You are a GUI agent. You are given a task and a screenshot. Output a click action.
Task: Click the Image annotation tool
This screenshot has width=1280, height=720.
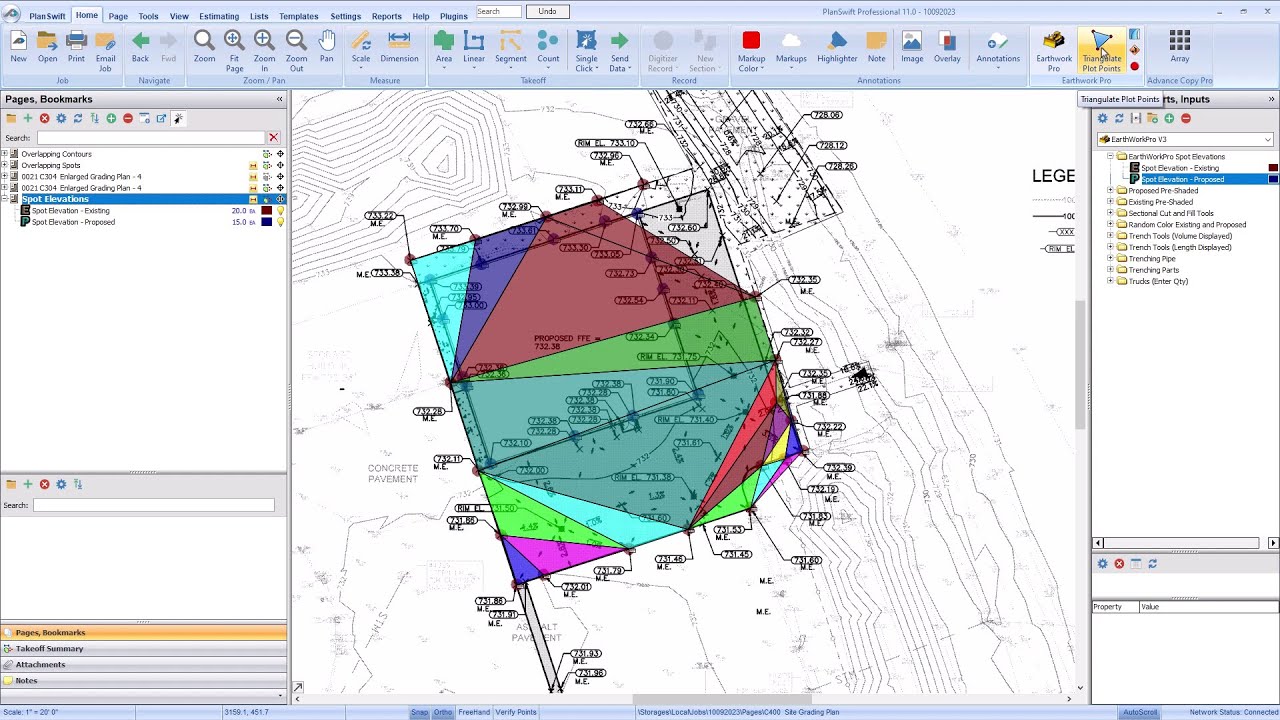point(912,47)
